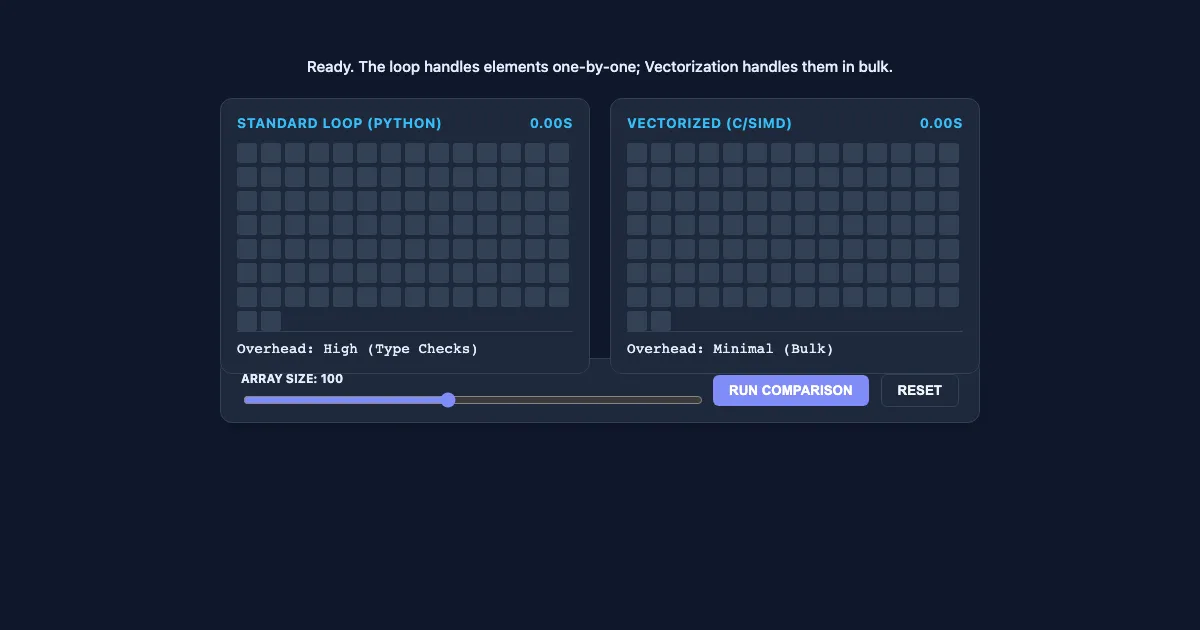Click the Overhead: High (Type Checks) label
Screen dimensions: 1200x630
coord(358,349)
